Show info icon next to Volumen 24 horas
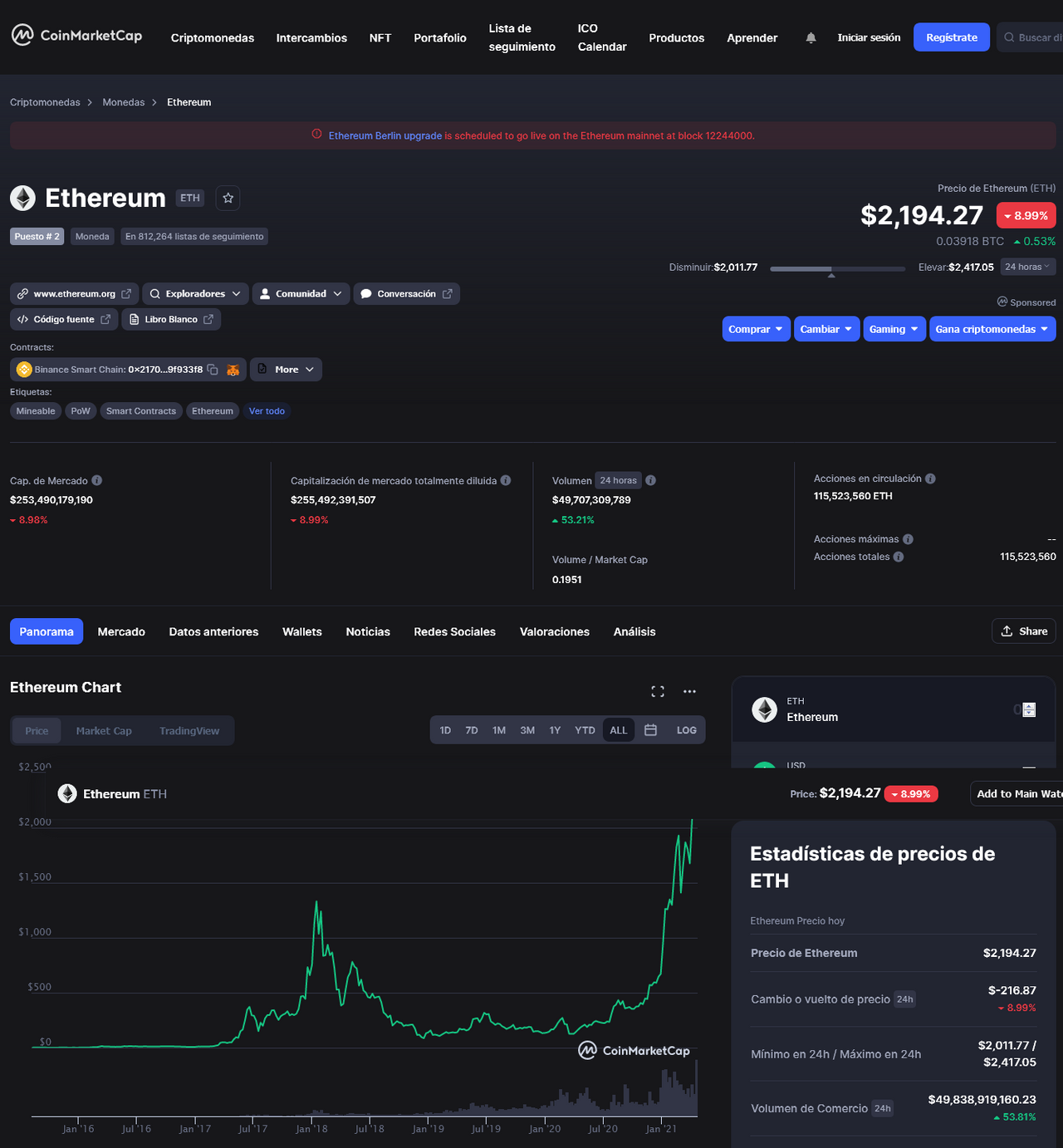The width and height of the screenshot is (1063, 1148). [x=651, y=480]
